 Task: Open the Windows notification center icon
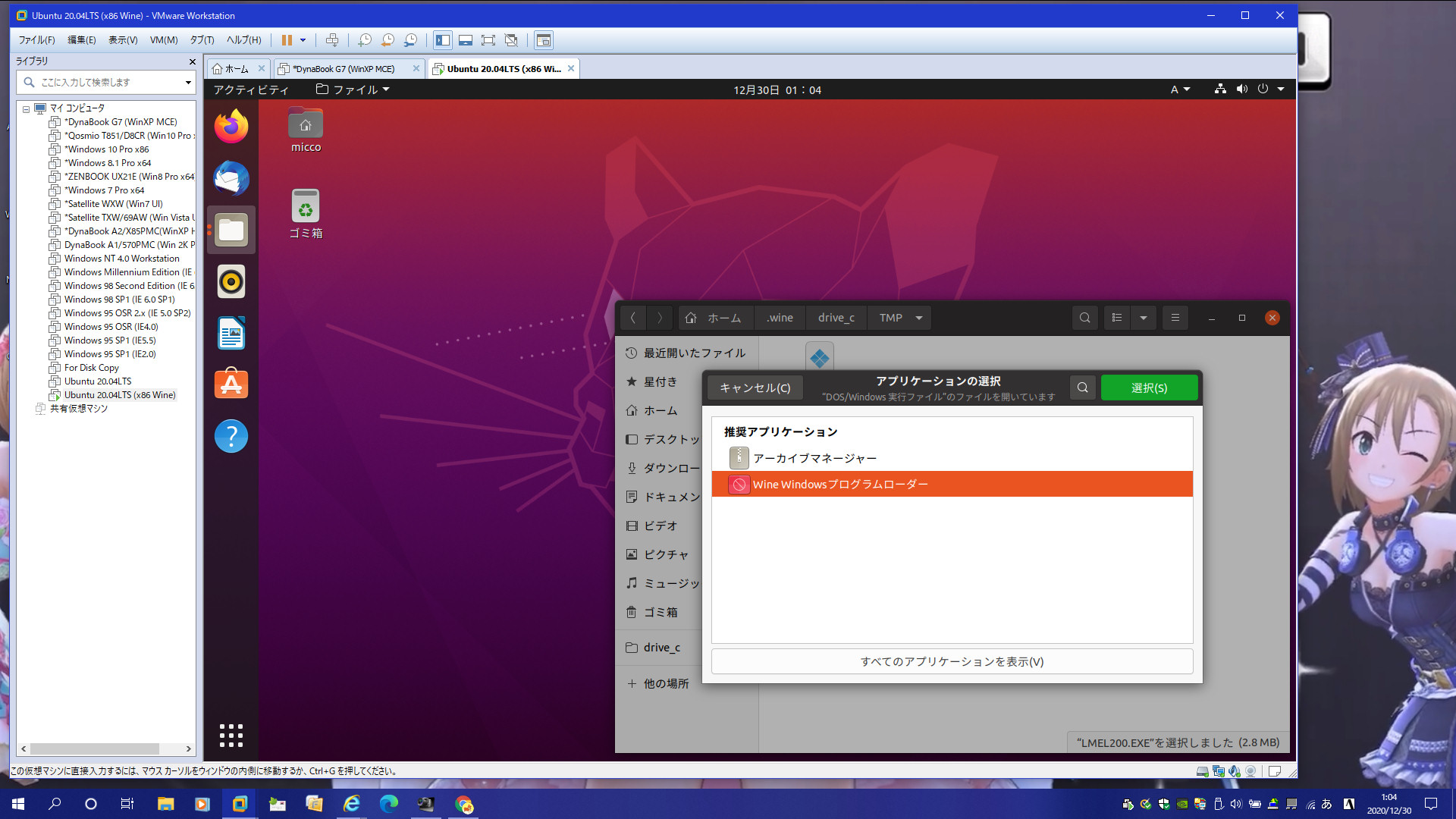click(1431, 804)
